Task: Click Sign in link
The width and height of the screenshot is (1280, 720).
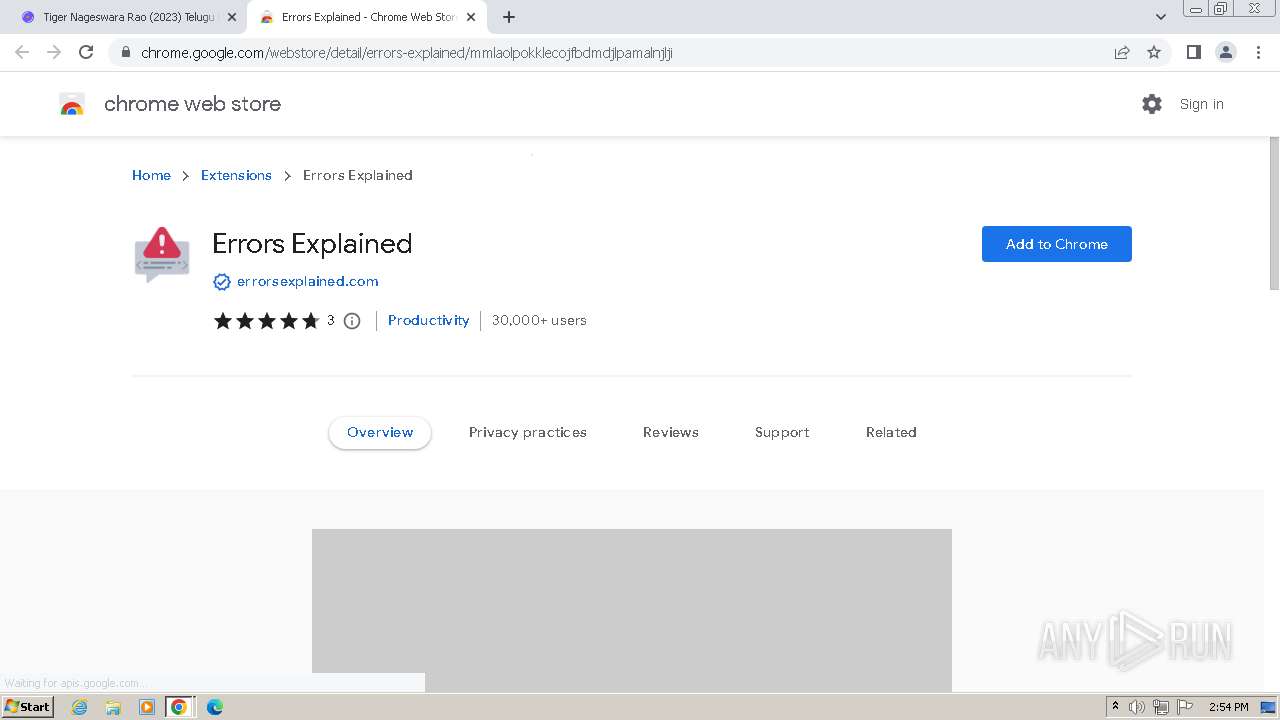Action: tap(1201, 104)
